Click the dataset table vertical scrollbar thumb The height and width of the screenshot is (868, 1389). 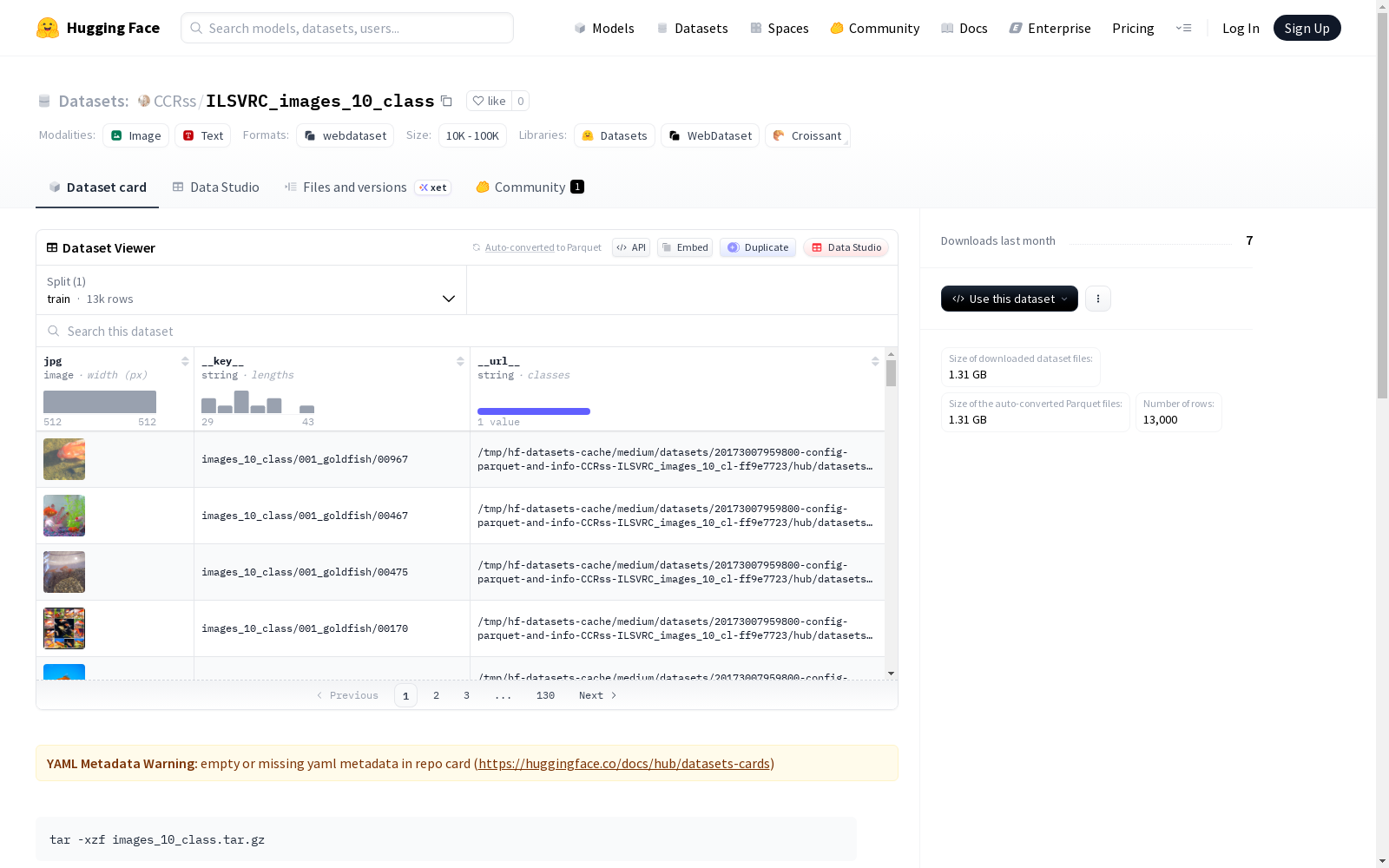(x=891, y=373)
